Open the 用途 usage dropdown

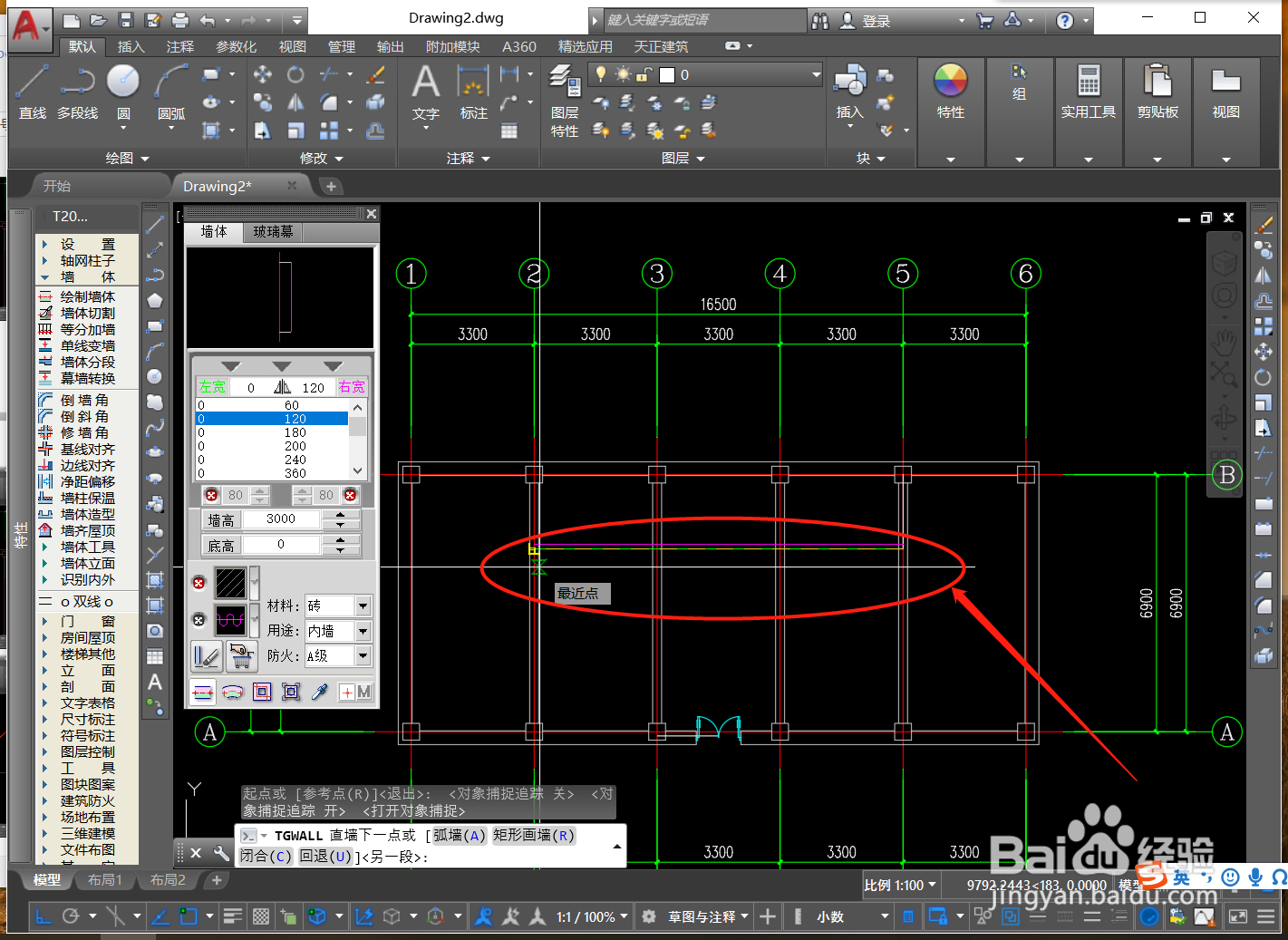[x=363, y=631]
